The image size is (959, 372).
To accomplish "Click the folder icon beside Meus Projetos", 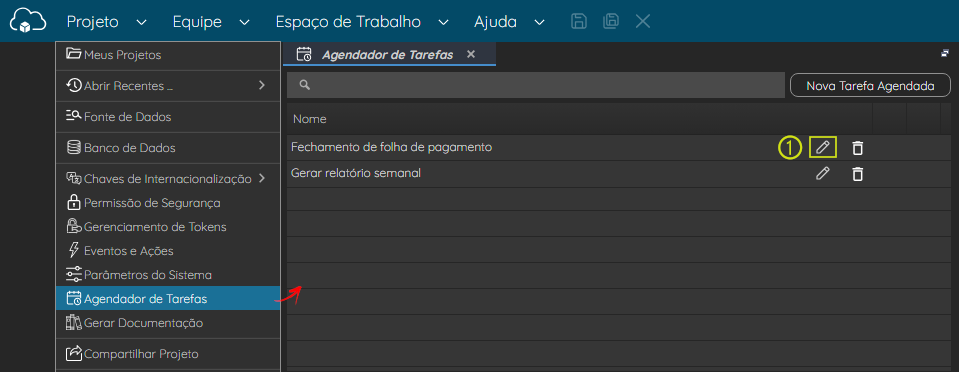I will pos(73,54).
